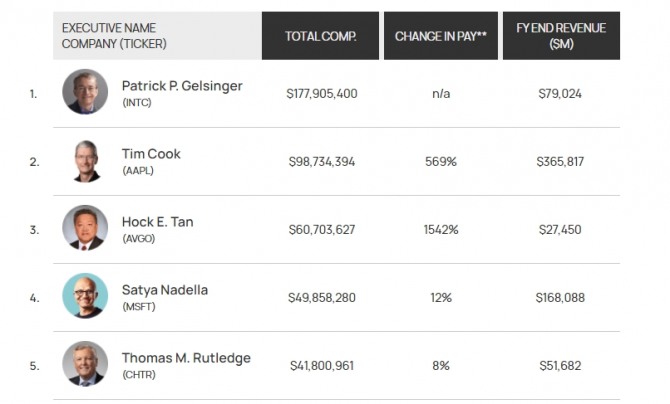
Task: Open the Thomas M. Rutledge name link
Action: click(x=186, y=358)
